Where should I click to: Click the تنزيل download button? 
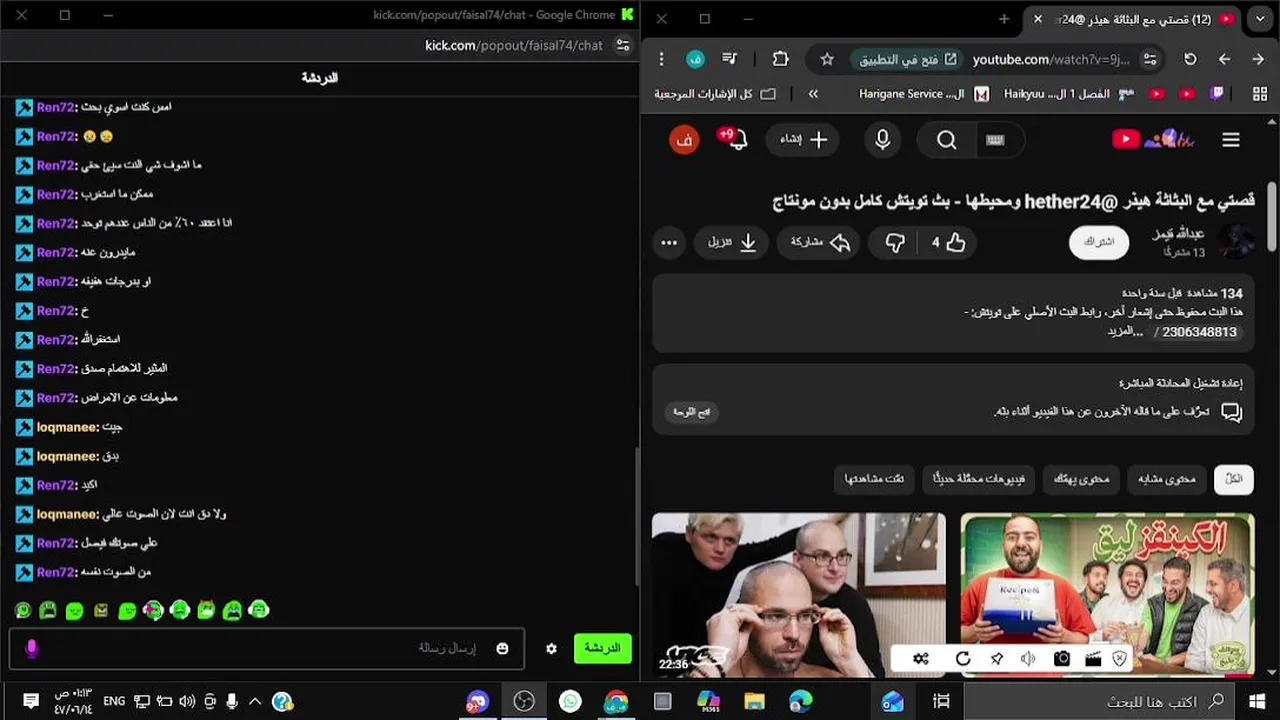tap(732, 242)
